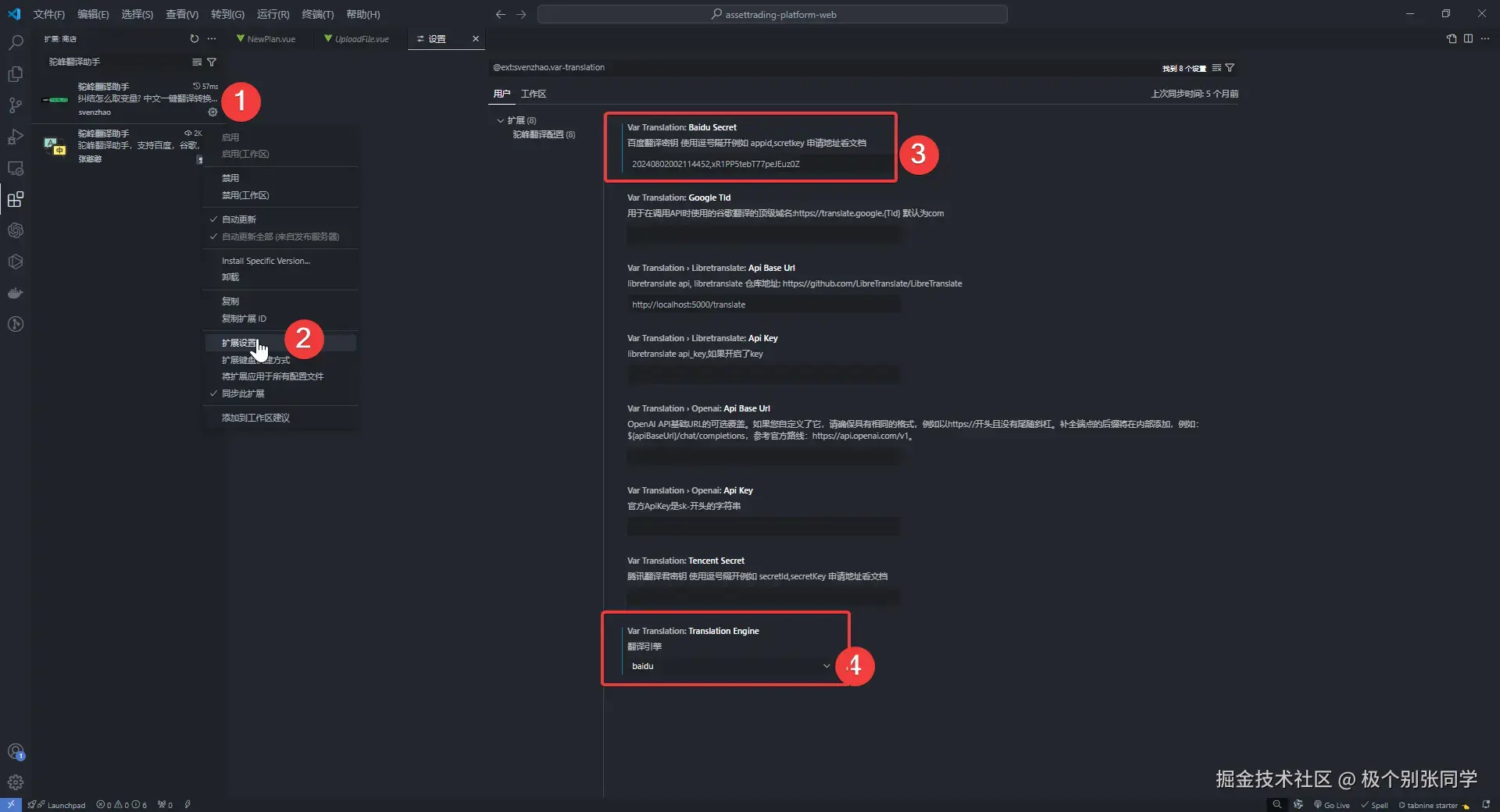The height and width of the screenshot is (812, 1500).
Task: Open the 查看(V) menu
Action: coord(182,14)
